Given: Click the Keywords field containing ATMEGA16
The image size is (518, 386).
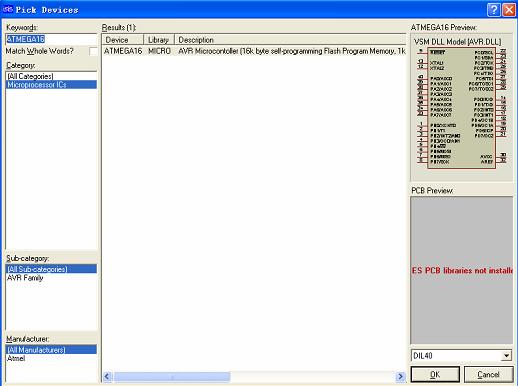Looking at the screenshot, I should point(51,39).
